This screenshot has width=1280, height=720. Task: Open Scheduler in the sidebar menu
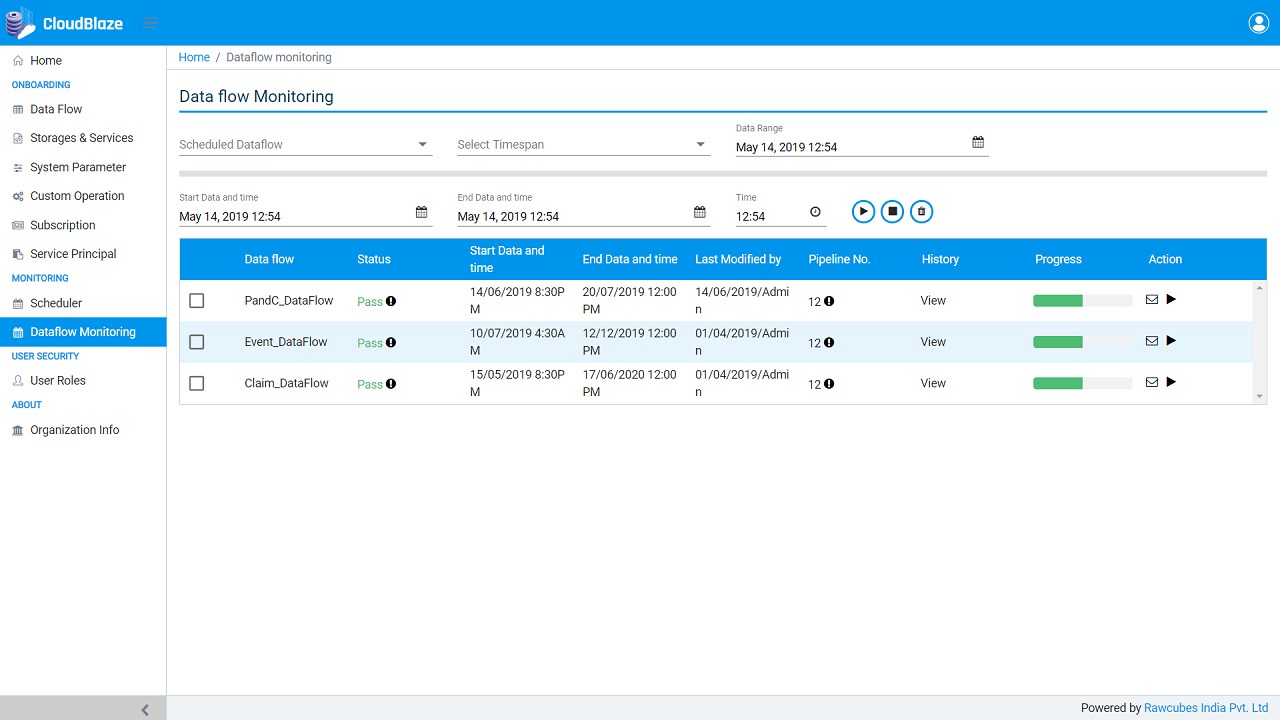click(x=56, y=303)
